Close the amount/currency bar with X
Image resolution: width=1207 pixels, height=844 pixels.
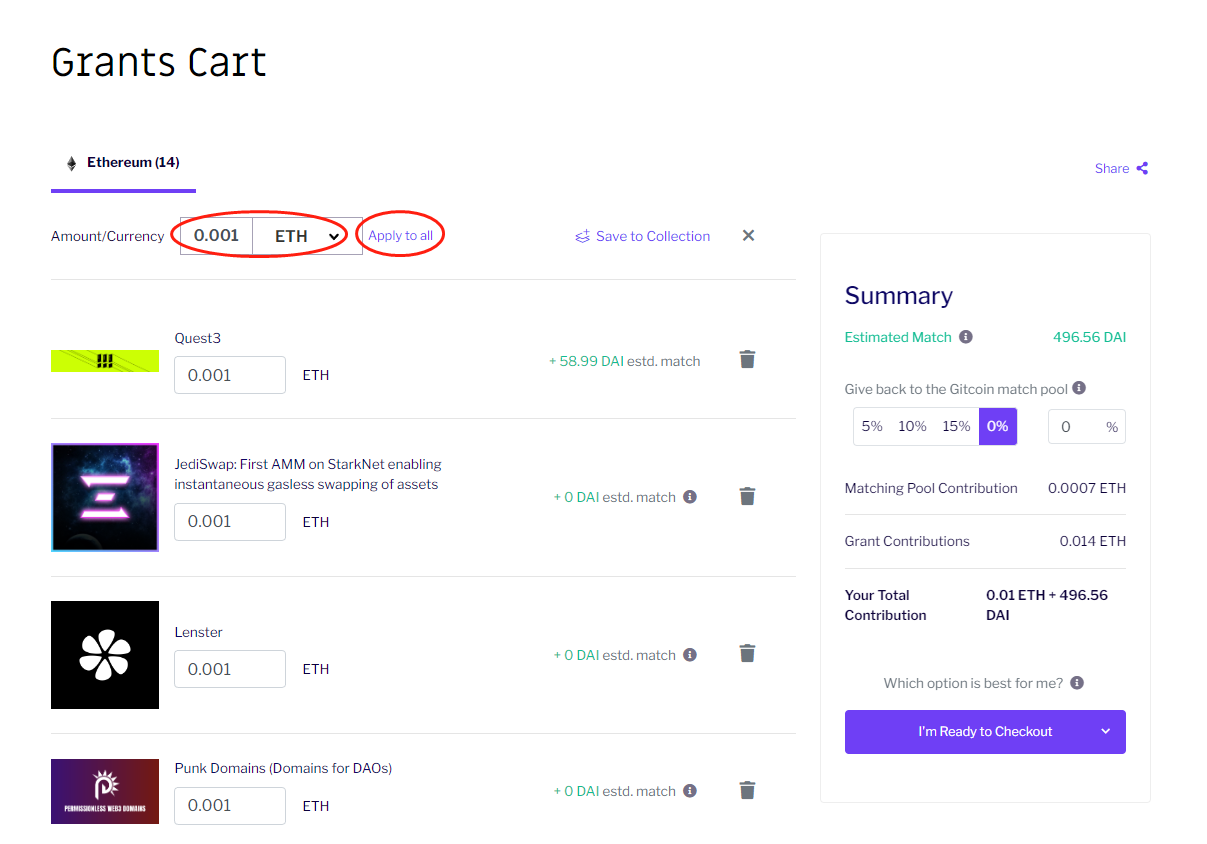(x=748, y=236)
